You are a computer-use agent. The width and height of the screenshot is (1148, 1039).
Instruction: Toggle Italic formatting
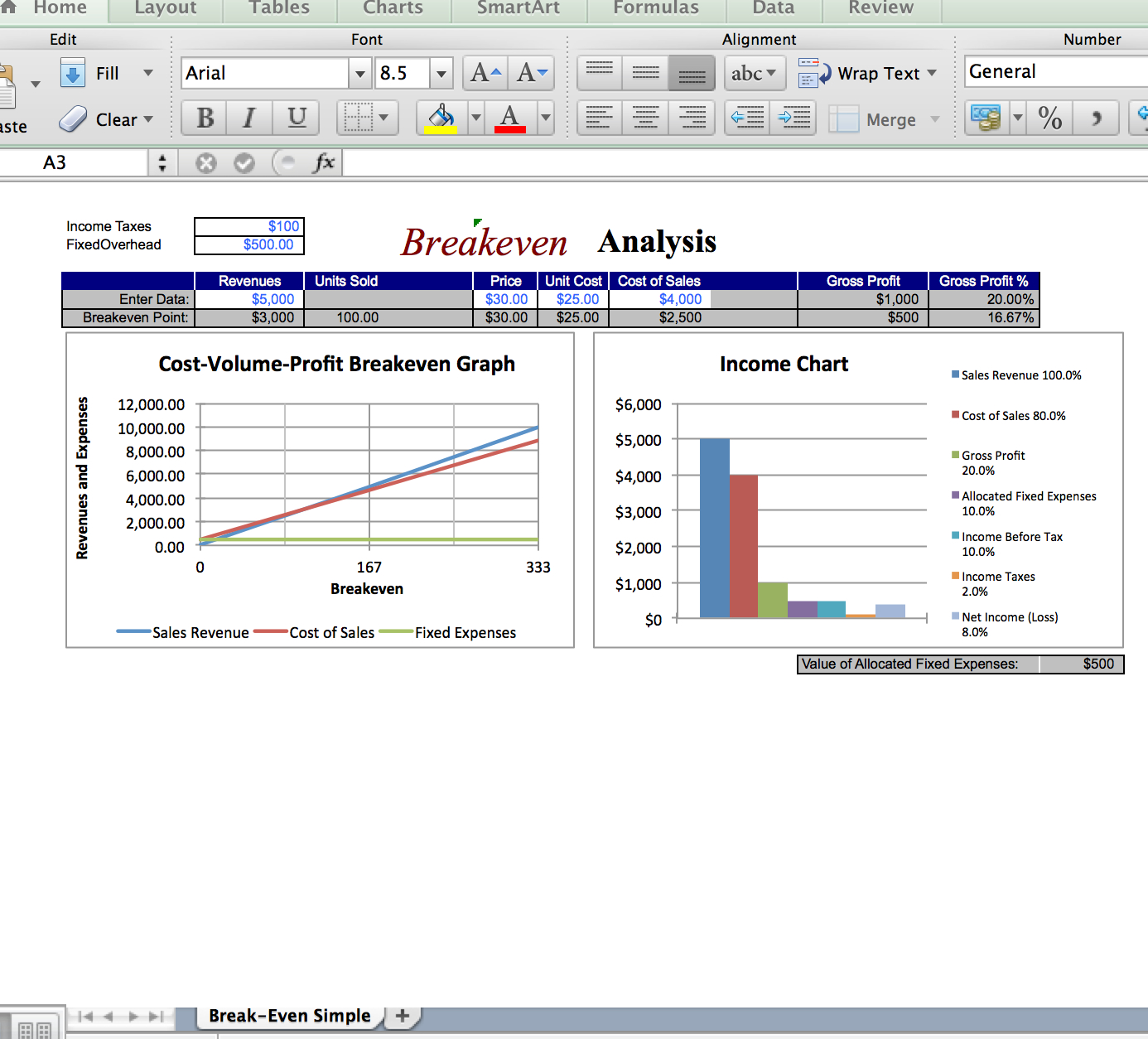[249, 118]
